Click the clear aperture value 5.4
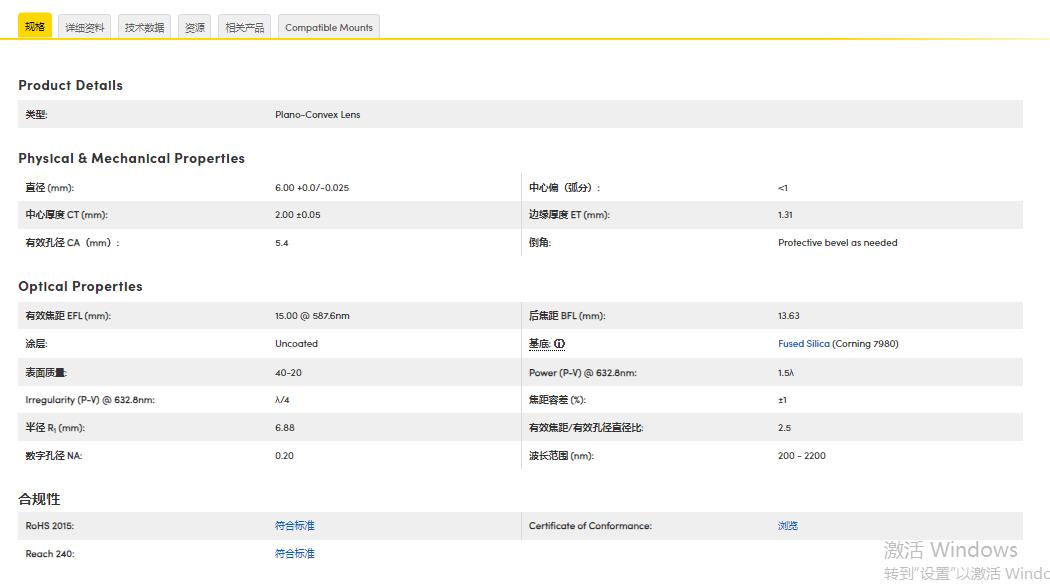The width and height of the screenshot is (1050, 588). tap(282, 243)
